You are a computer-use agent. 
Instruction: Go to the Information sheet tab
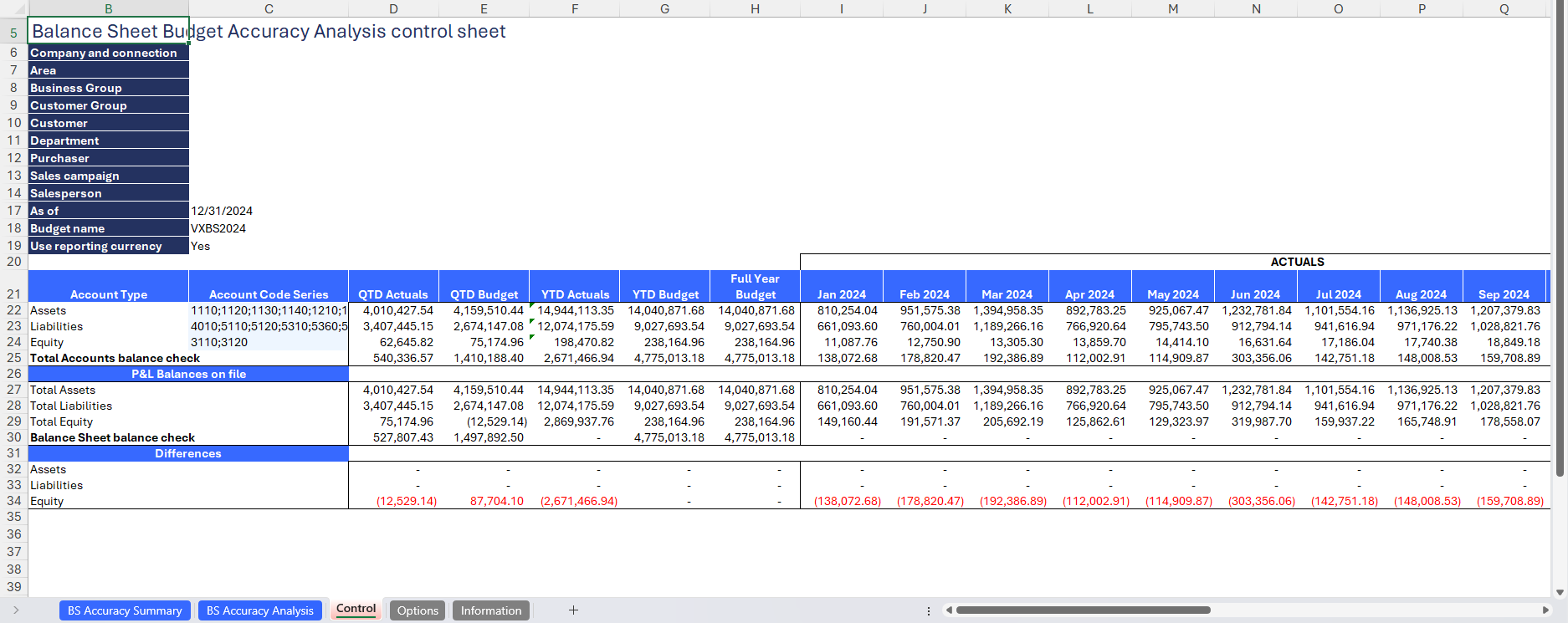pyautogui.click(x=490, y=610)
